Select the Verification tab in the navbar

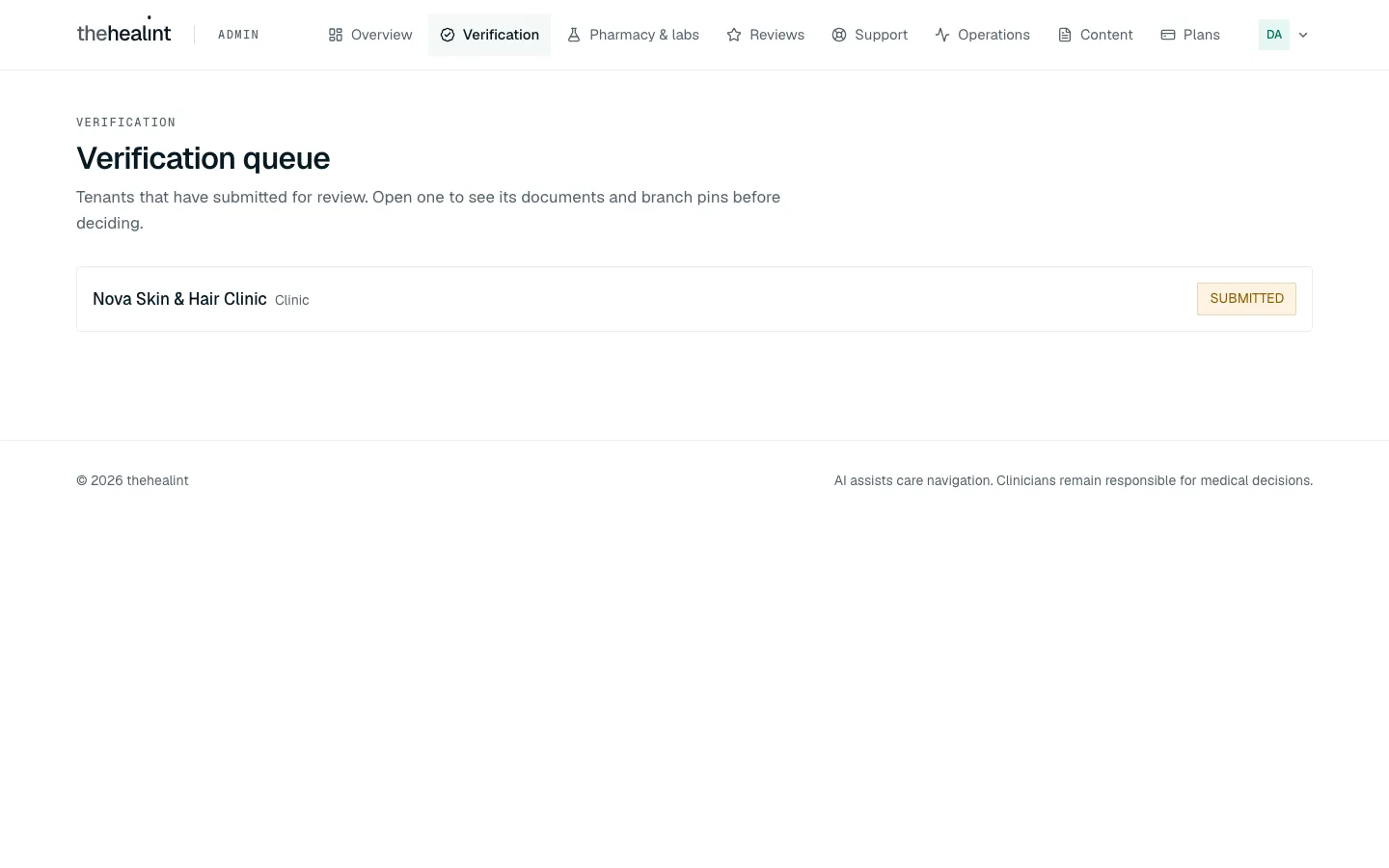tap(489, 35)
